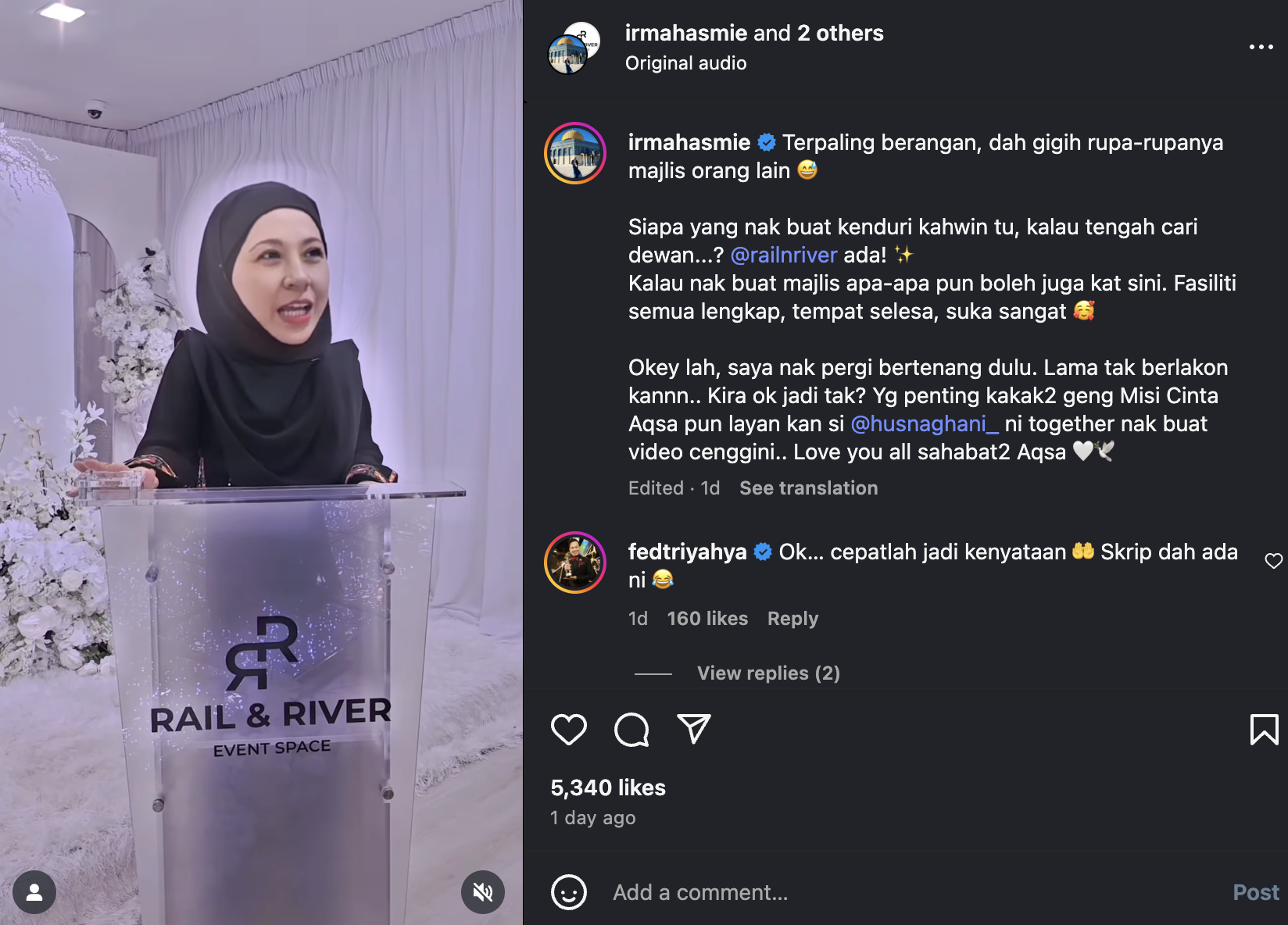Expand View replies (2)

click(768, 673)
